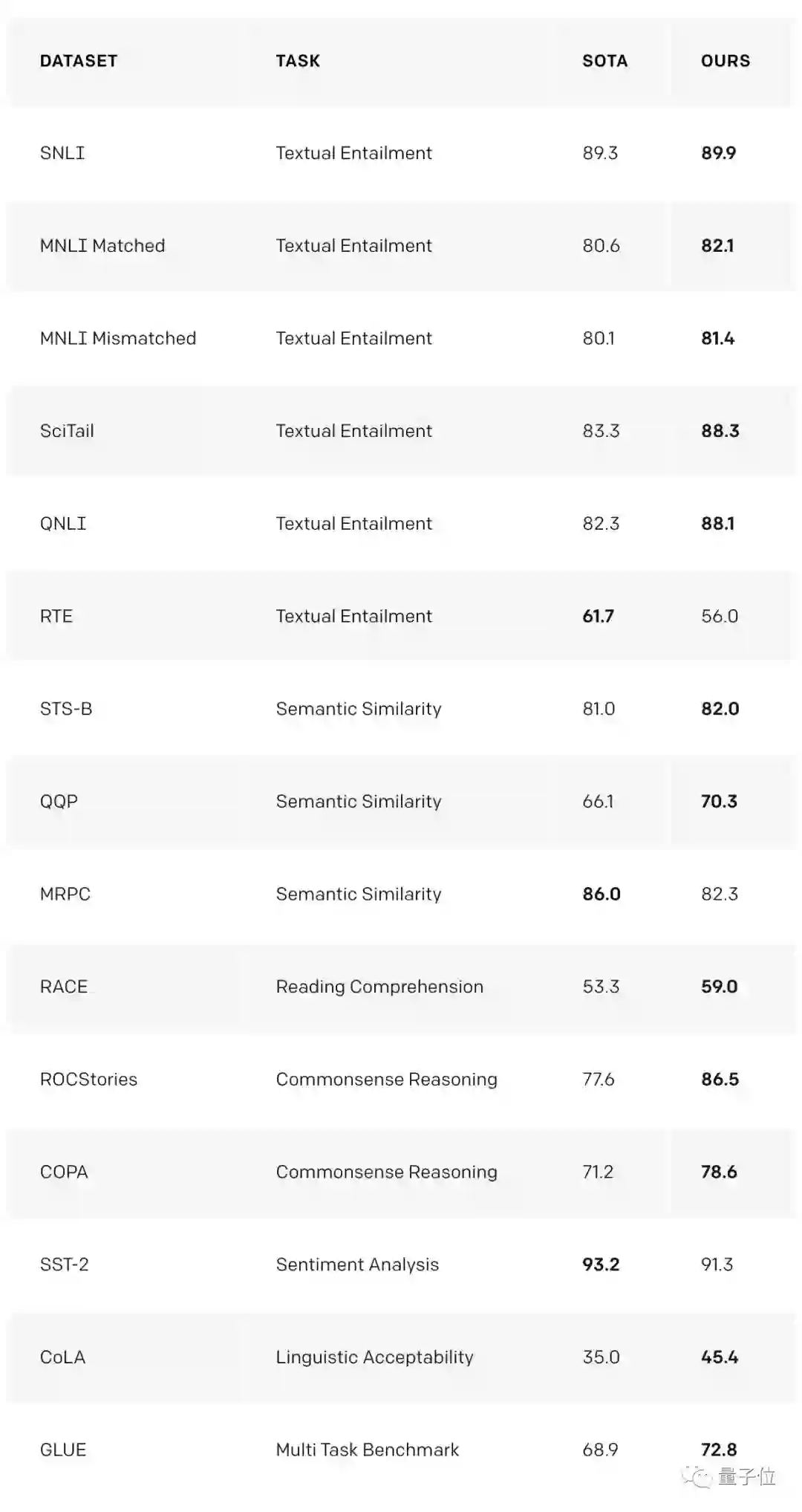The width and height of the screenshot is (802, 1512).
Task: Click the bold 61.7 SOTA score for RTE
Action: click(x=598, y=616)
